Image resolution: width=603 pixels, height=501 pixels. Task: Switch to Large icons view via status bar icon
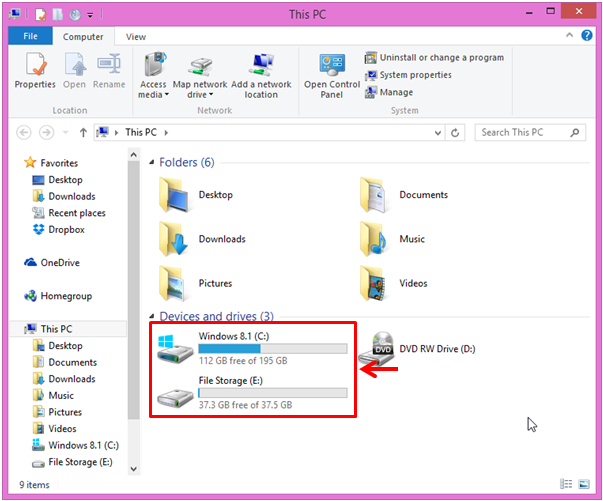(584, 484)
